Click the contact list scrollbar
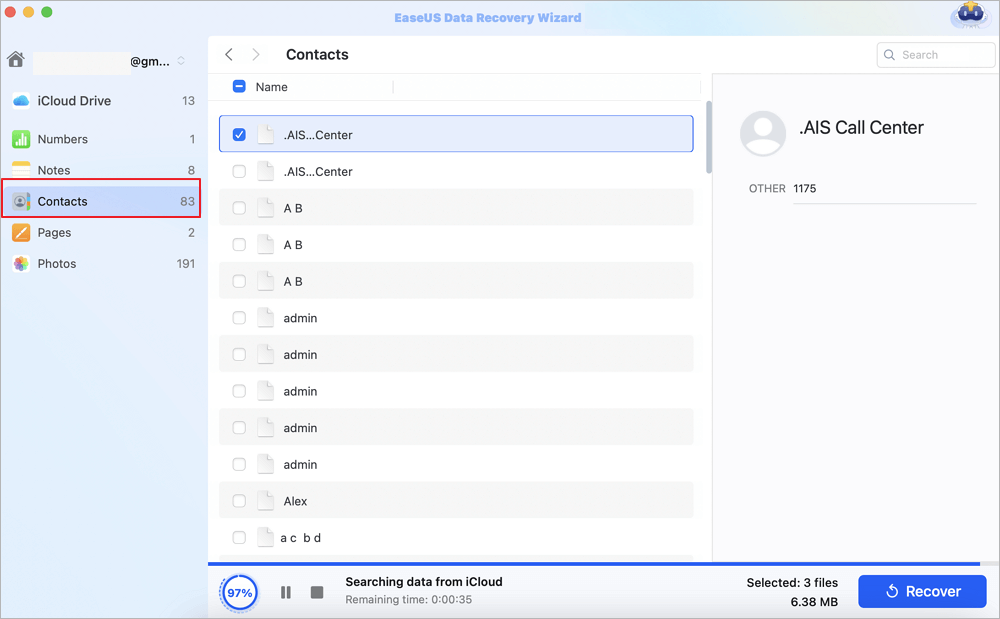 (709, 136)
